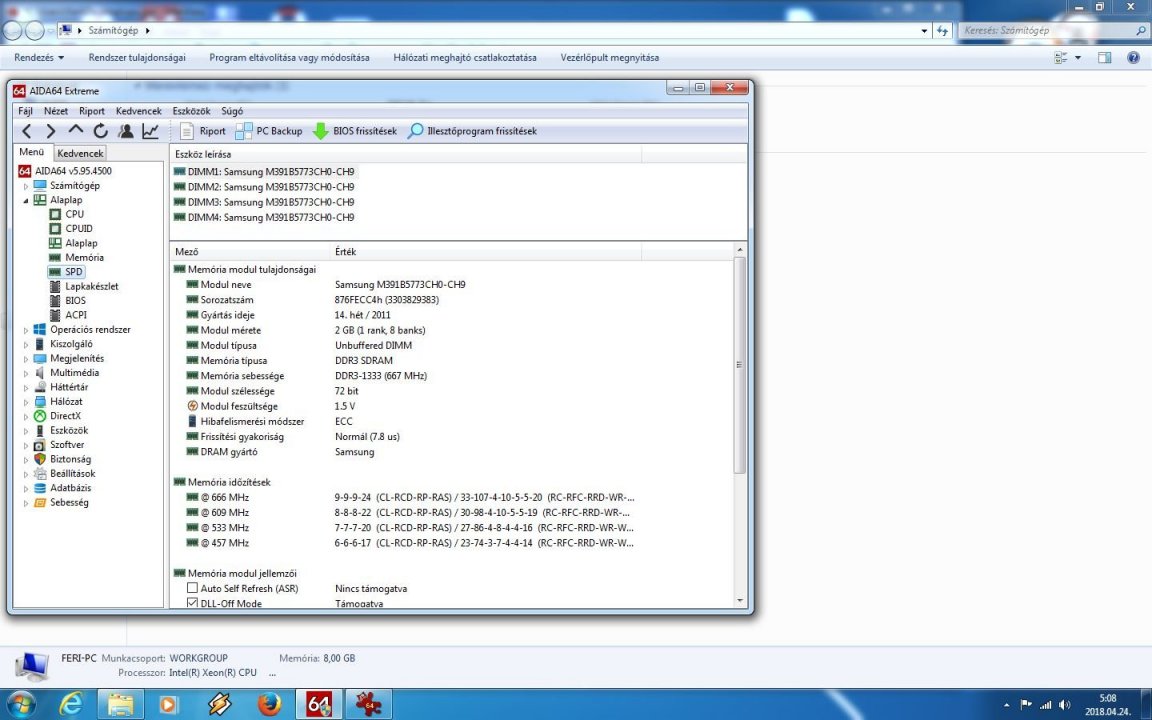
Task: Click the Eszköz leírása column header
Action: (406, 154)
